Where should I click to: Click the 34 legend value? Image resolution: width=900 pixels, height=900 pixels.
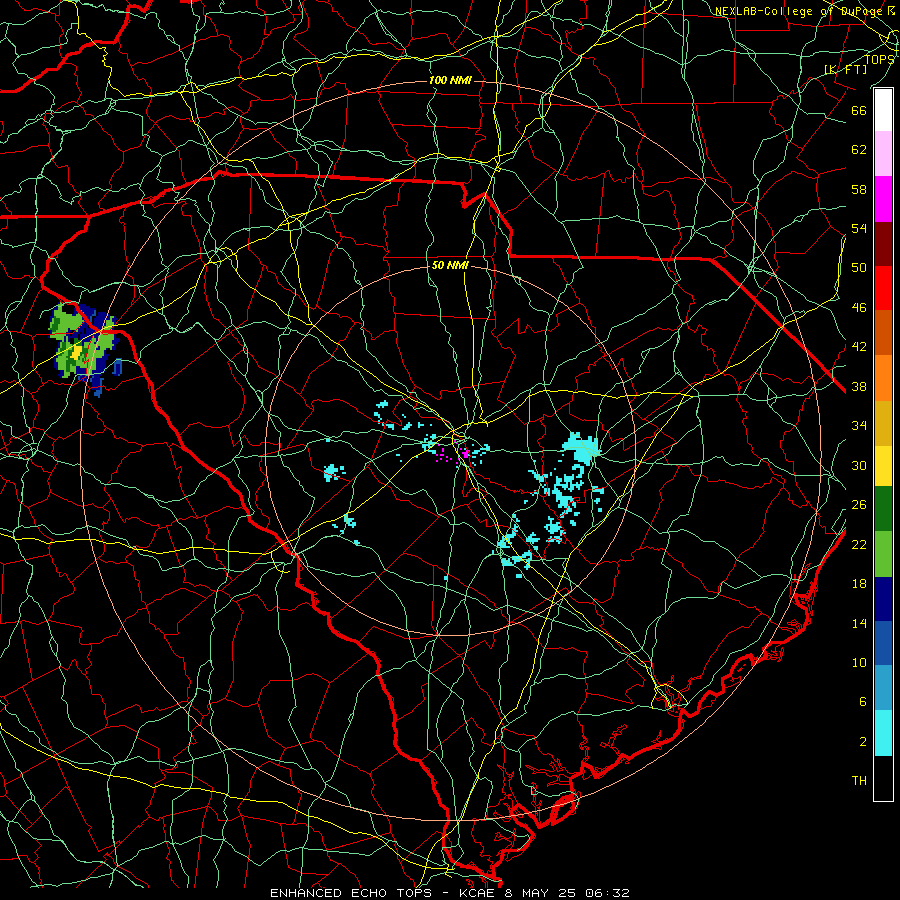pyautogui.click(x=859, y=425)
